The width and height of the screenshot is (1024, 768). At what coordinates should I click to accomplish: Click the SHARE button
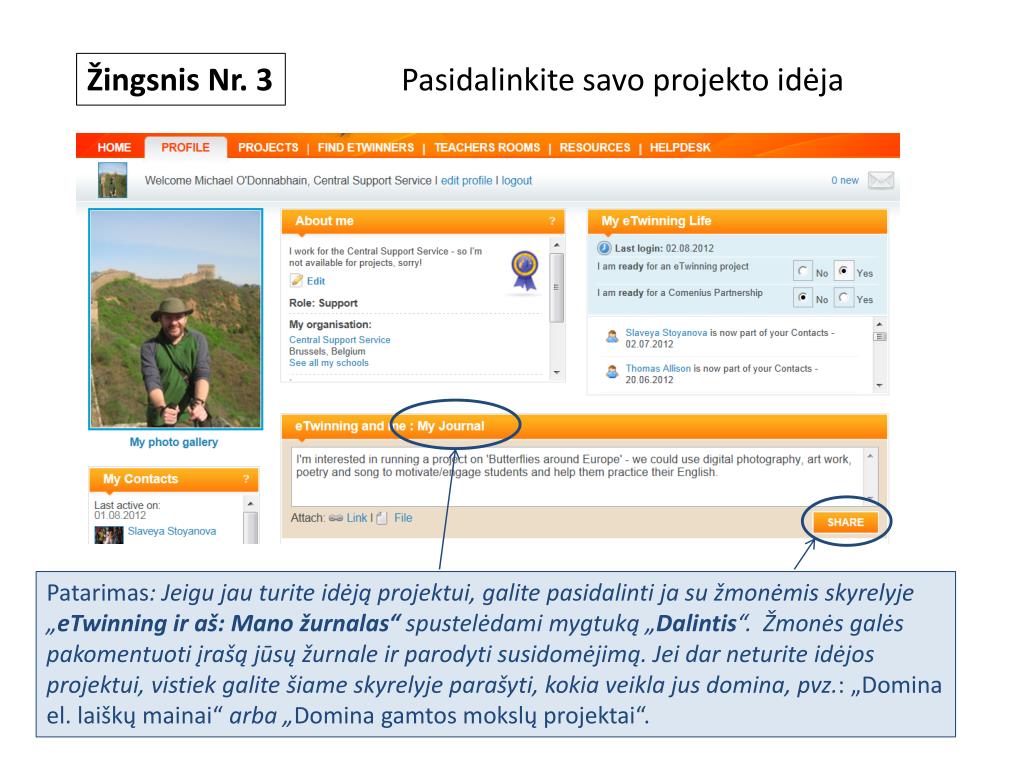click(x=845, y=522)
